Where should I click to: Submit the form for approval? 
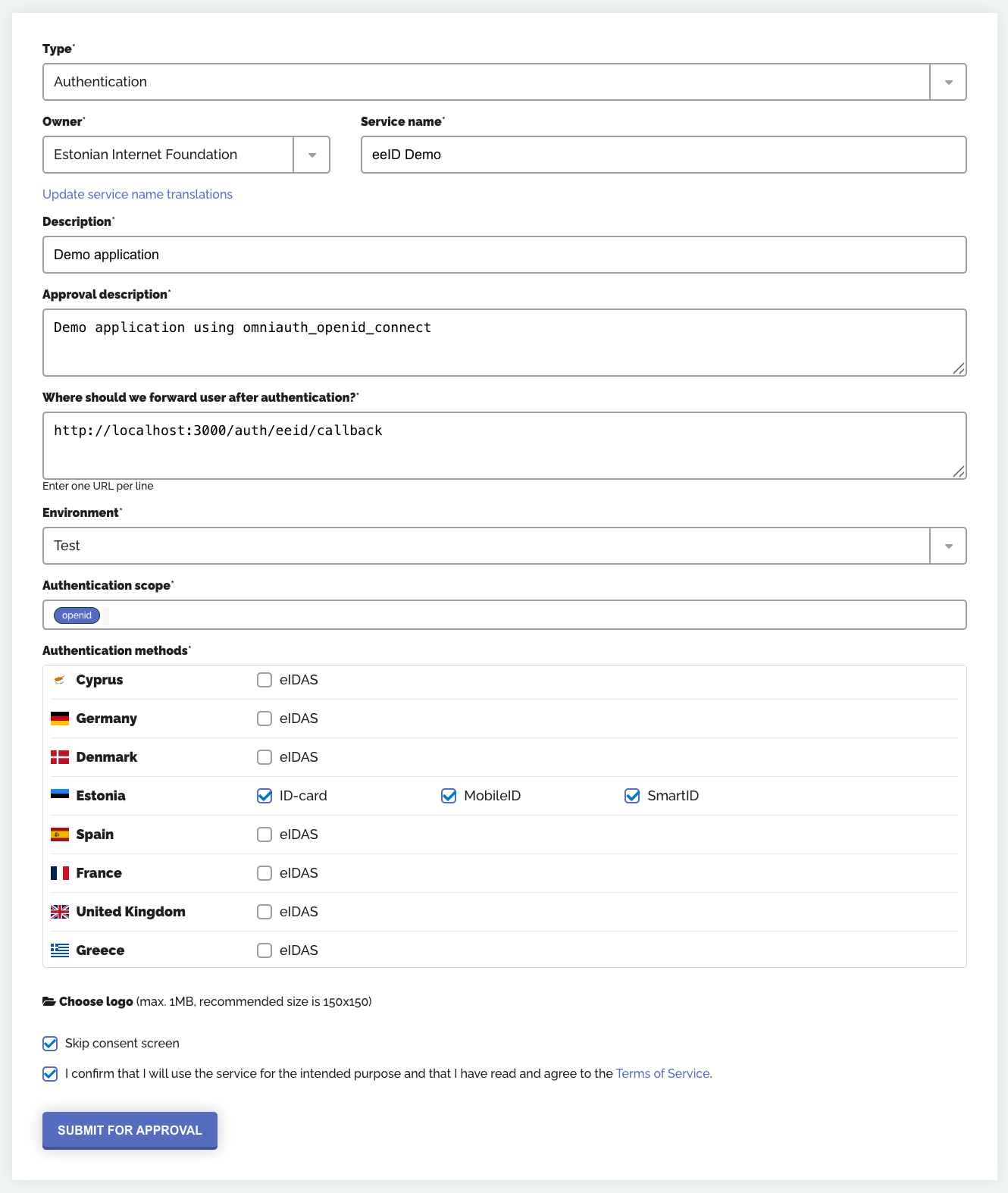[x=130, y=1130]
